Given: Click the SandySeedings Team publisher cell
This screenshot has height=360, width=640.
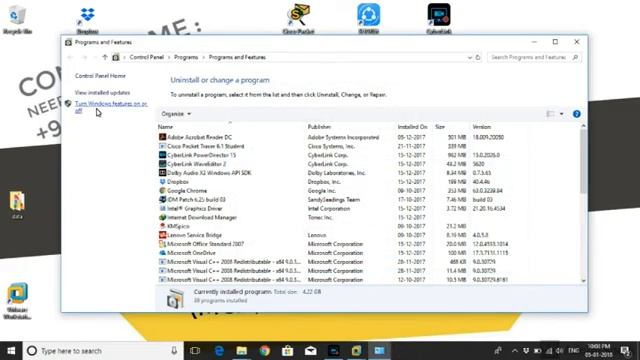Looking at the screenshot, I should click(334, 200).
